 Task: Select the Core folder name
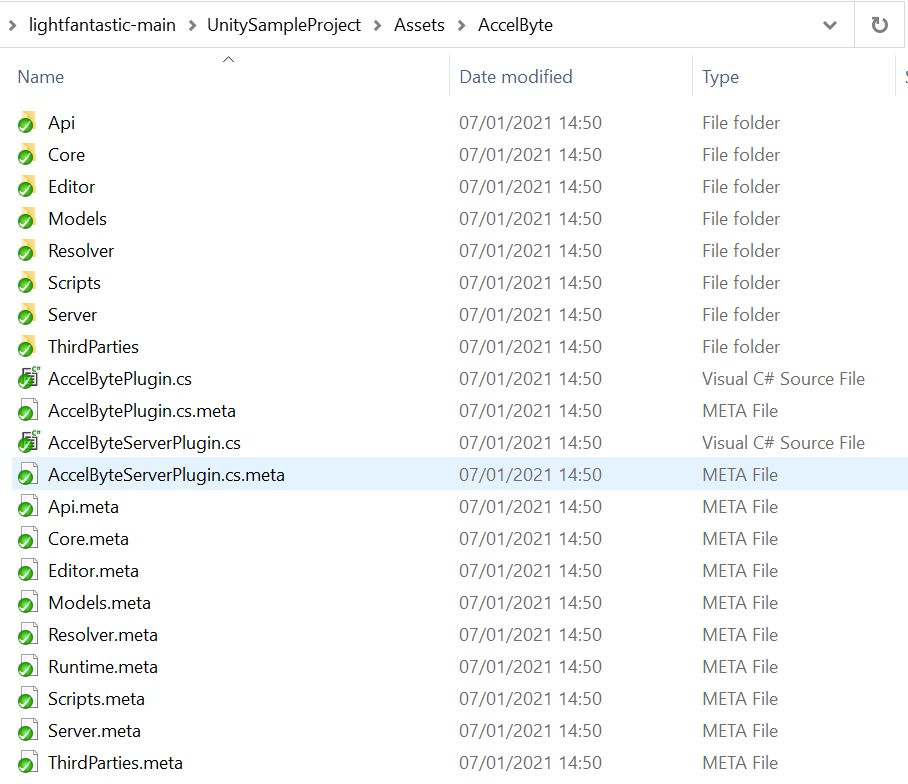point(67,155)
